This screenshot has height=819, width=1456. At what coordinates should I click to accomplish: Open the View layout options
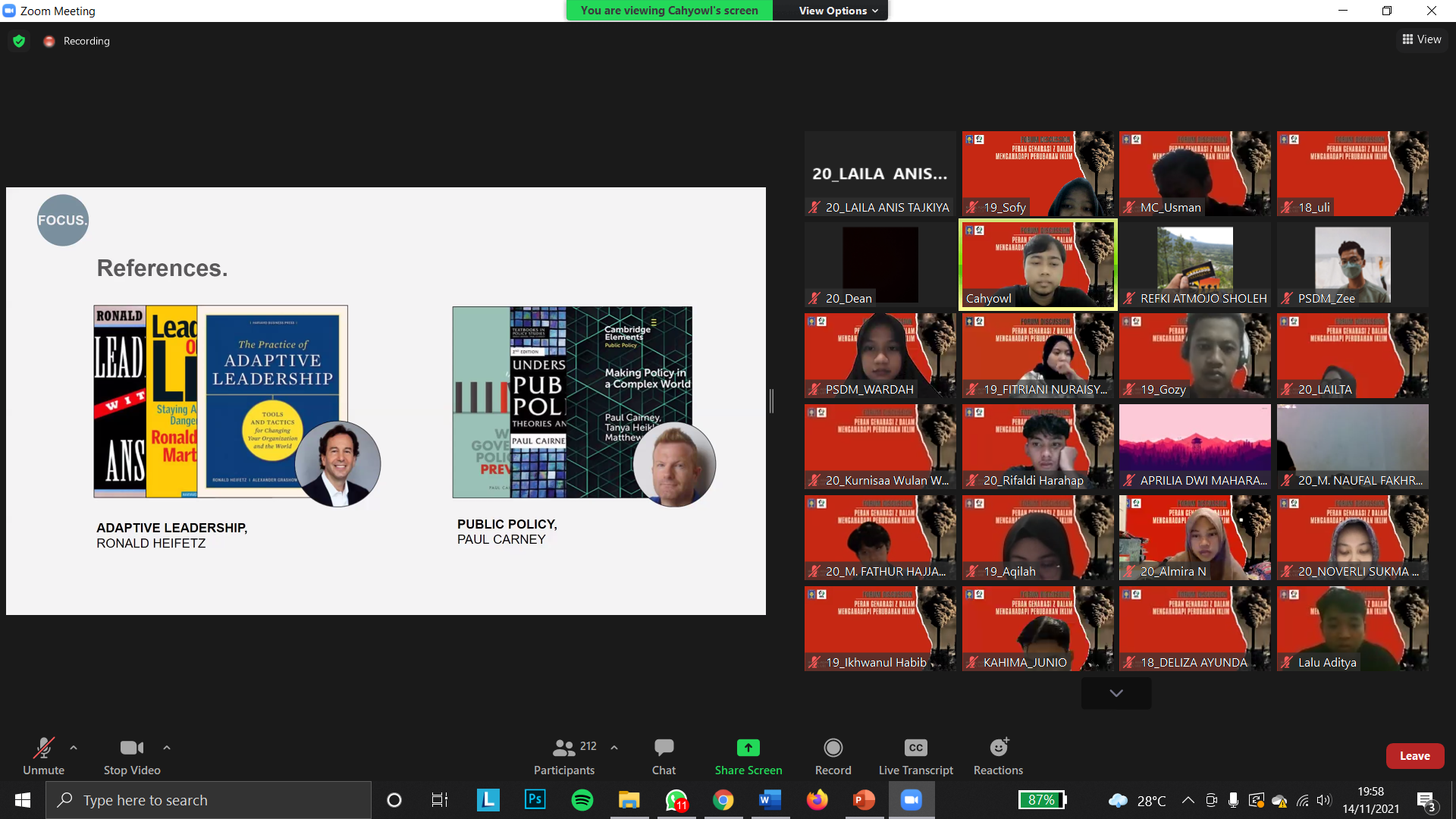coord(1422,39)
